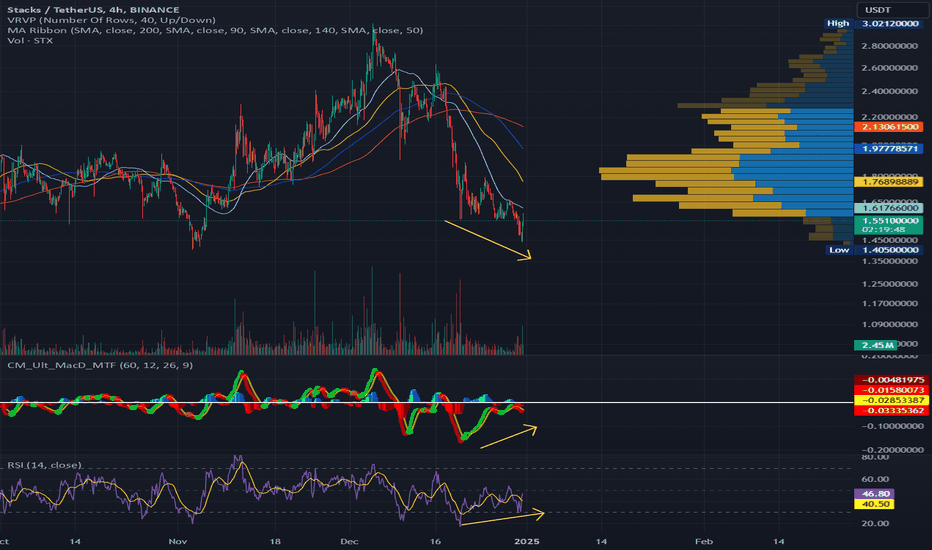Image resolution: width=932 pixels, height=550 pixels.
Task: Click the 1.09000000 price axis label
Action: click(x=889, y=324)
